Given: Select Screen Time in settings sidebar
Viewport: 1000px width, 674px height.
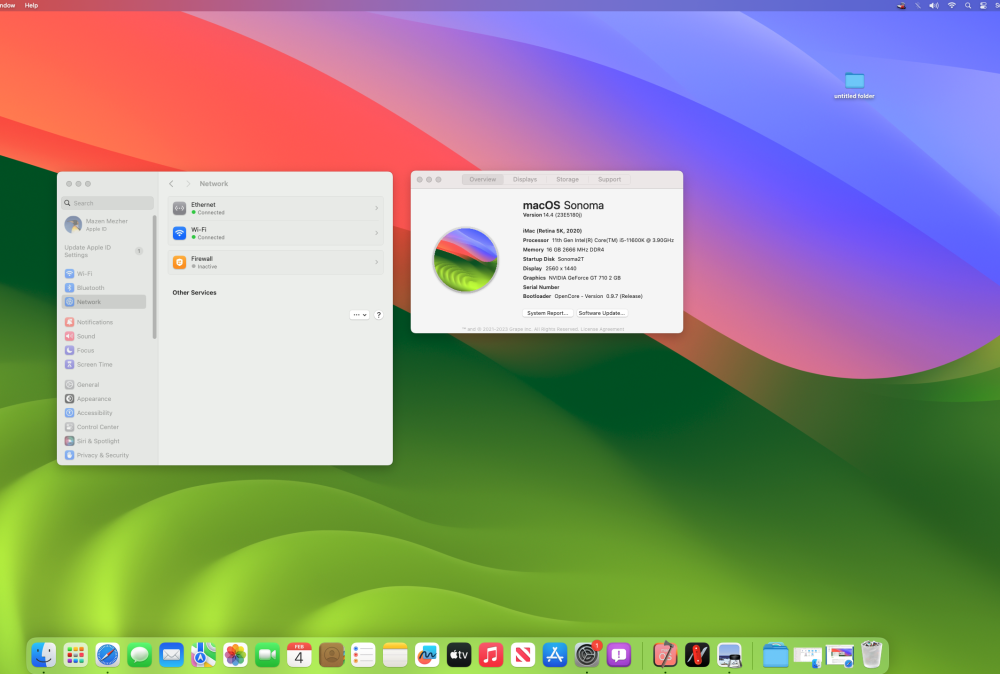Looking at the screenshot, I should pyautogui.click(x=104, y=364).
